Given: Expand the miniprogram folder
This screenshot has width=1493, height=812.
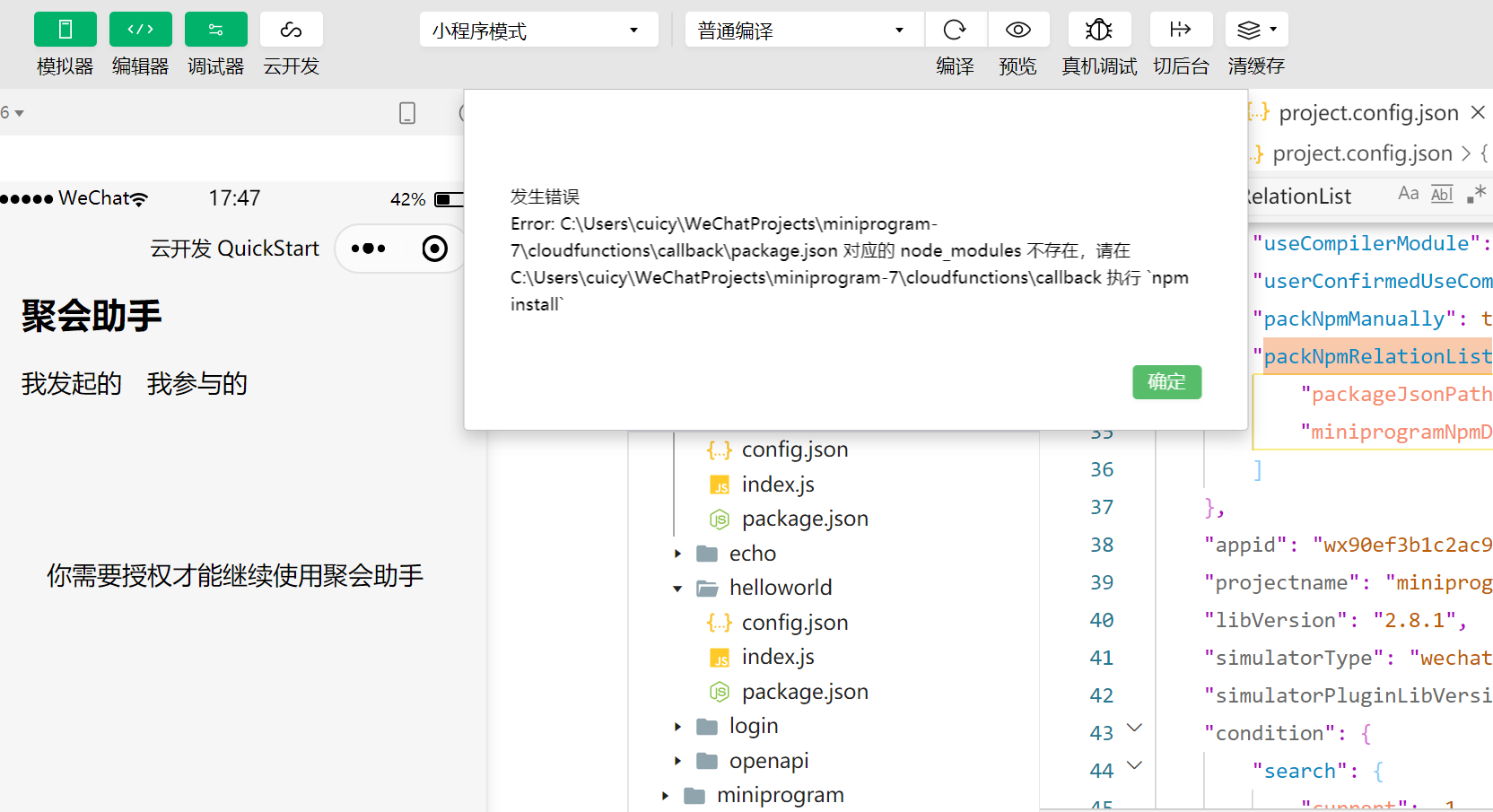Looking at the screenshot, I should tap(666, 796).
